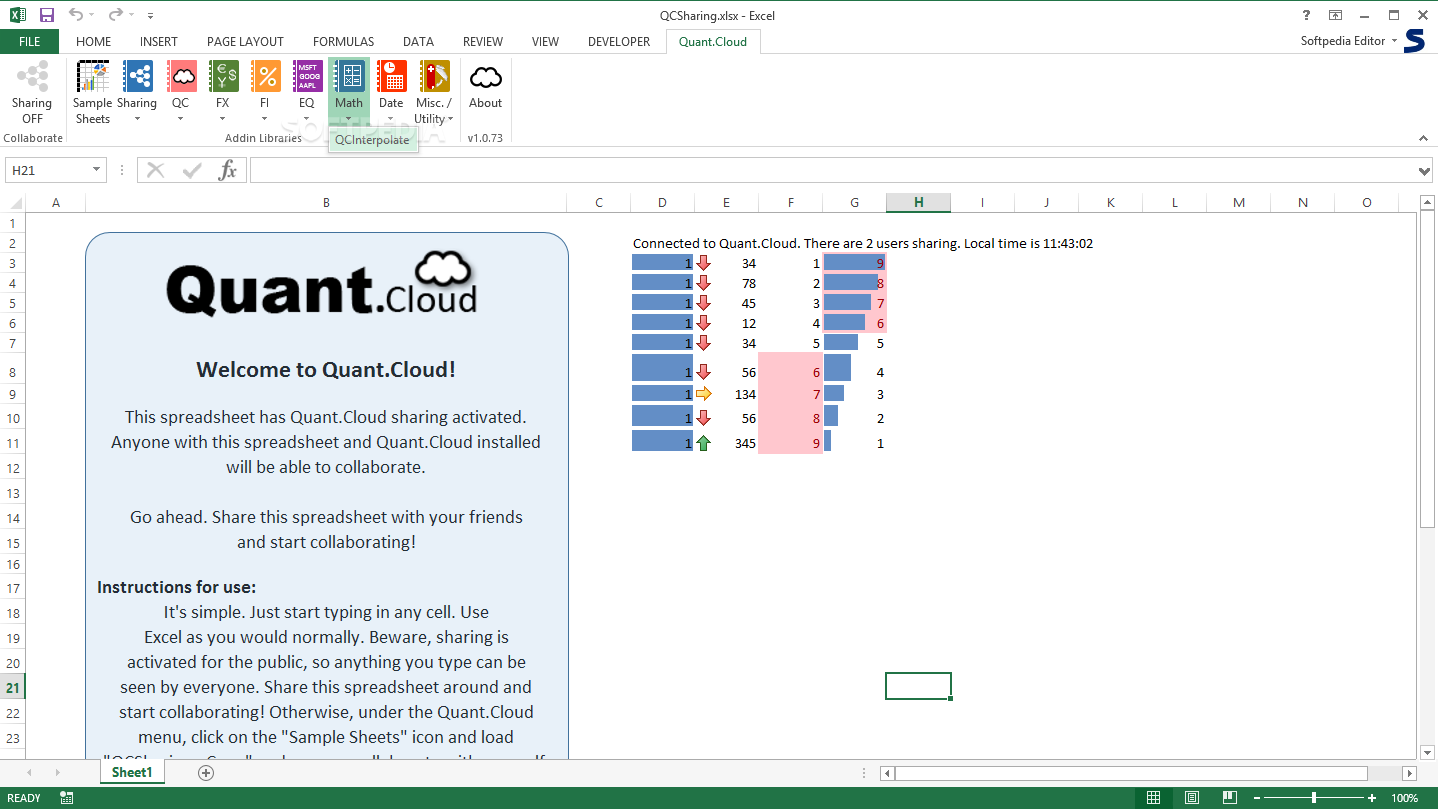The image size is (1438, 809).
Task: Switch to the DEVELOPER tab
Action: tap(619, 41)
